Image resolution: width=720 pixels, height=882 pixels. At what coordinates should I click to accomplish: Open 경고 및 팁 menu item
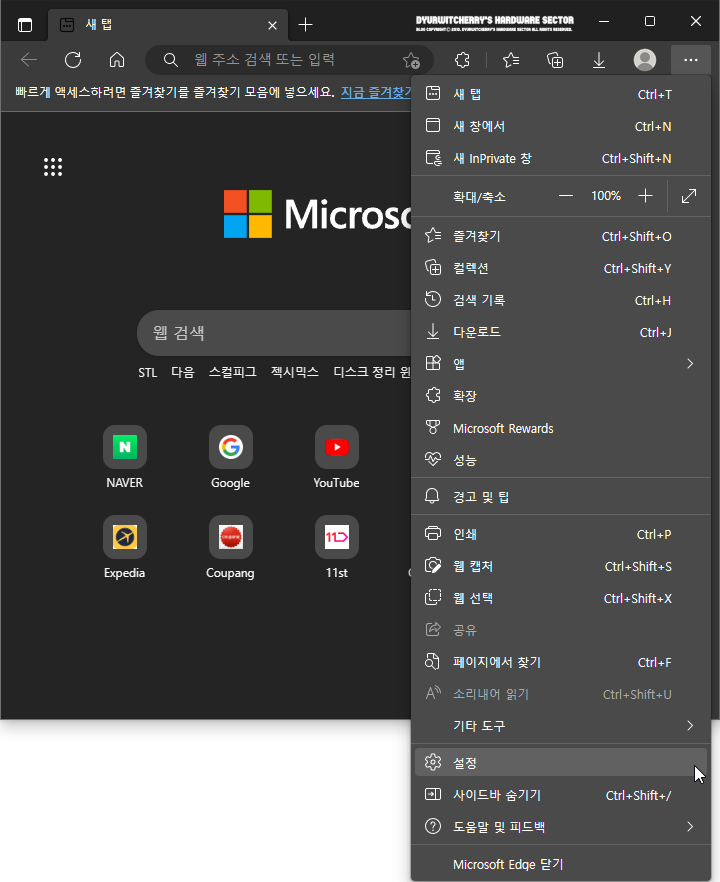561,497
